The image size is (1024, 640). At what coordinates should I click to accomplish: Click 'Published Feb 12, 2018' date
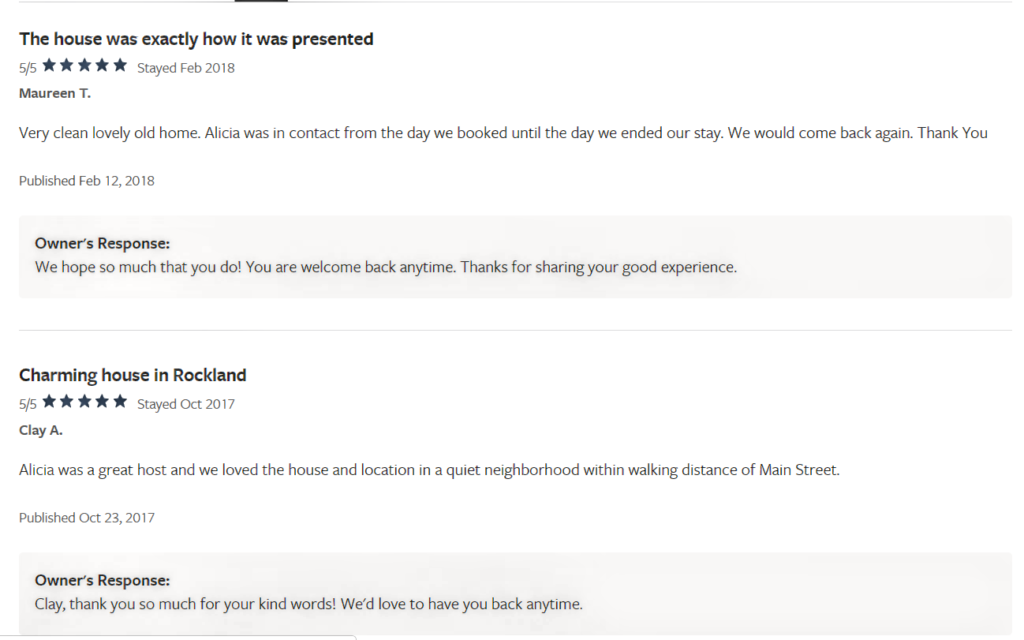click(87, 181)
